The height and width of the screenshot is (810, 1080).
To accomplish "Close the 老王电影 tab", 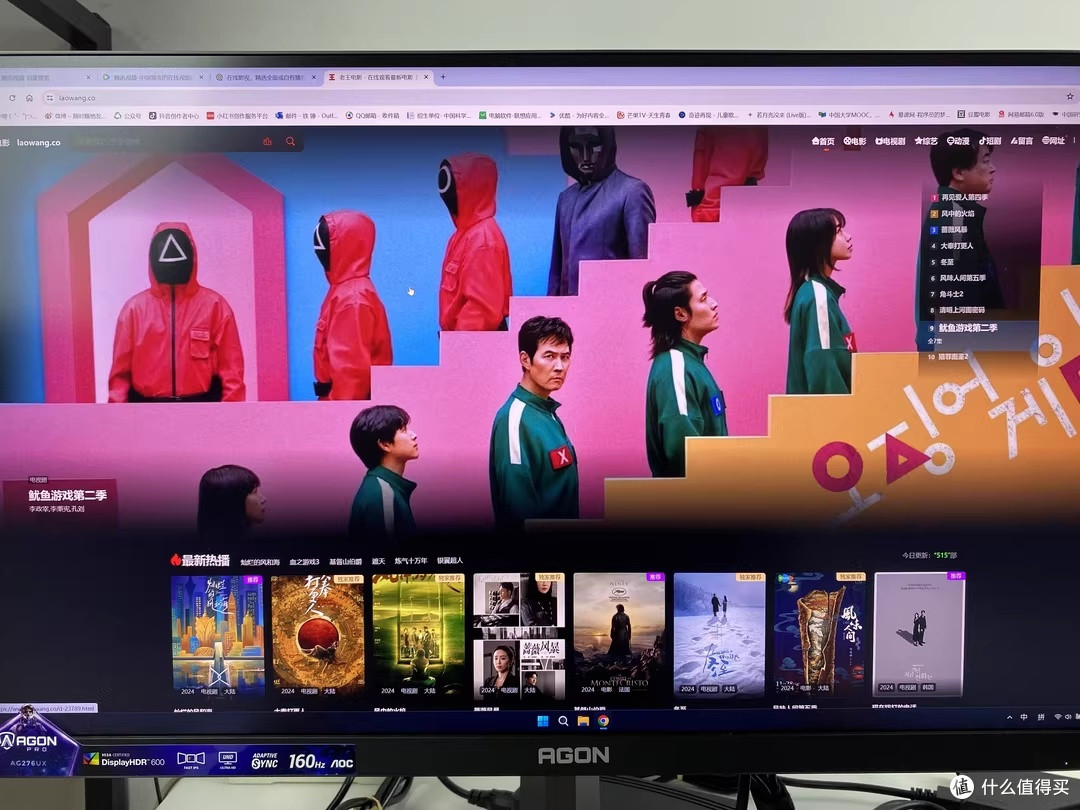I will point(426,77).
